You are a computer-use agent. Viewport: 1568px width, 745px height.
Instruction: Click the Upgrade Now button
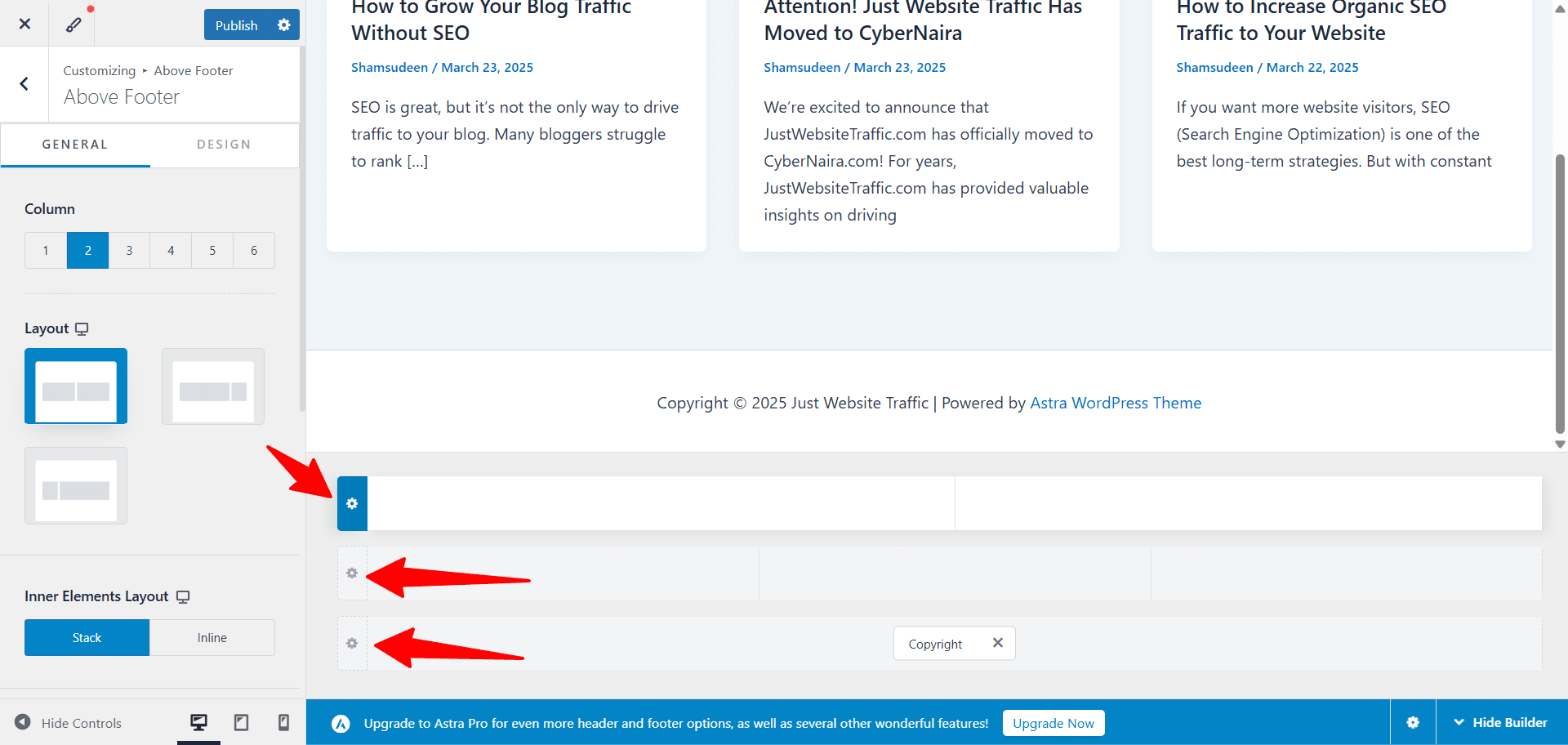pos(1053,722)
